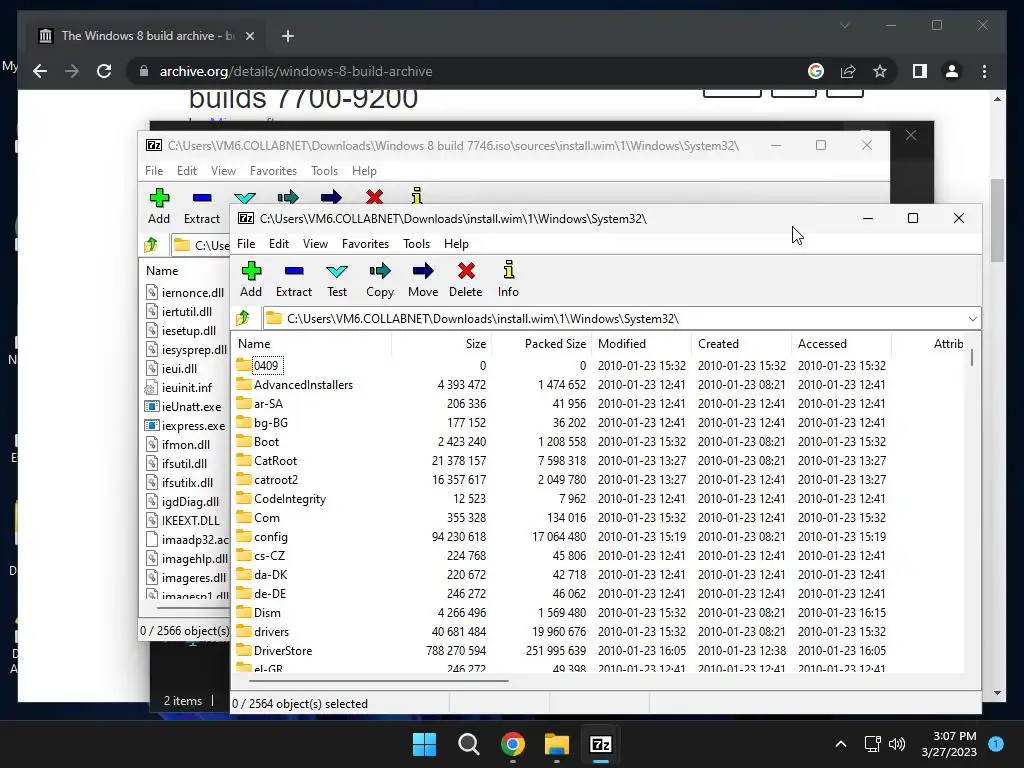
Task: Open Help menu in front 7-Zip window
Action: (x=456, y=244)
